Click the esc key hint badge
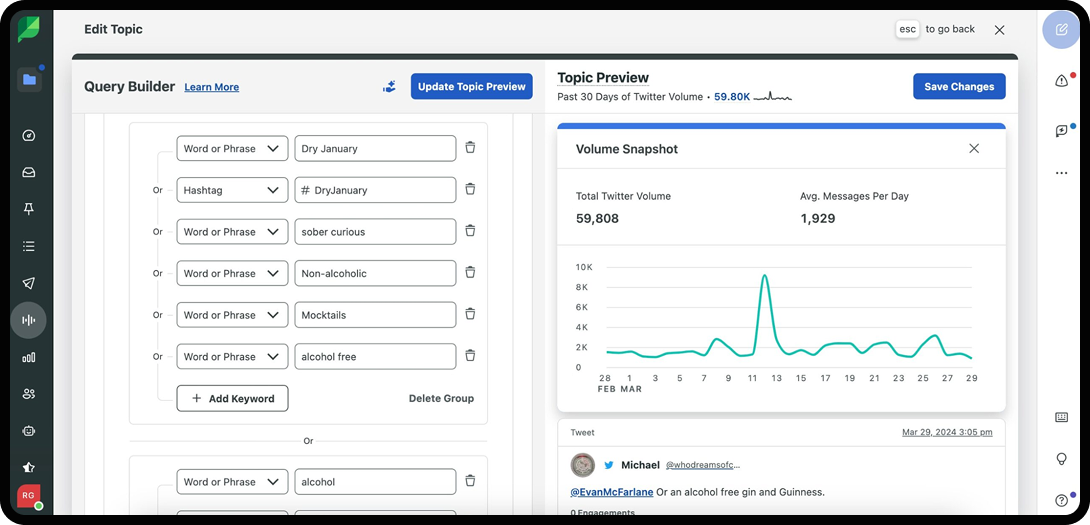Viewport: 1090px width, 525px height. pos(908,29)
